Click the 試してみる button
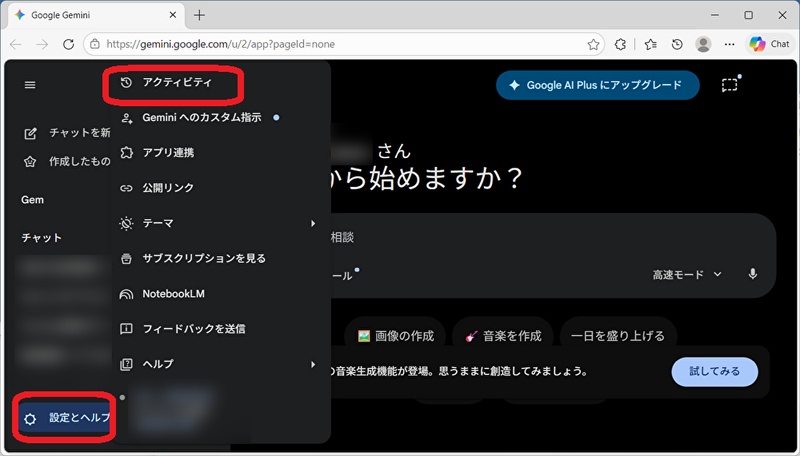 click(x=714, y=371)
